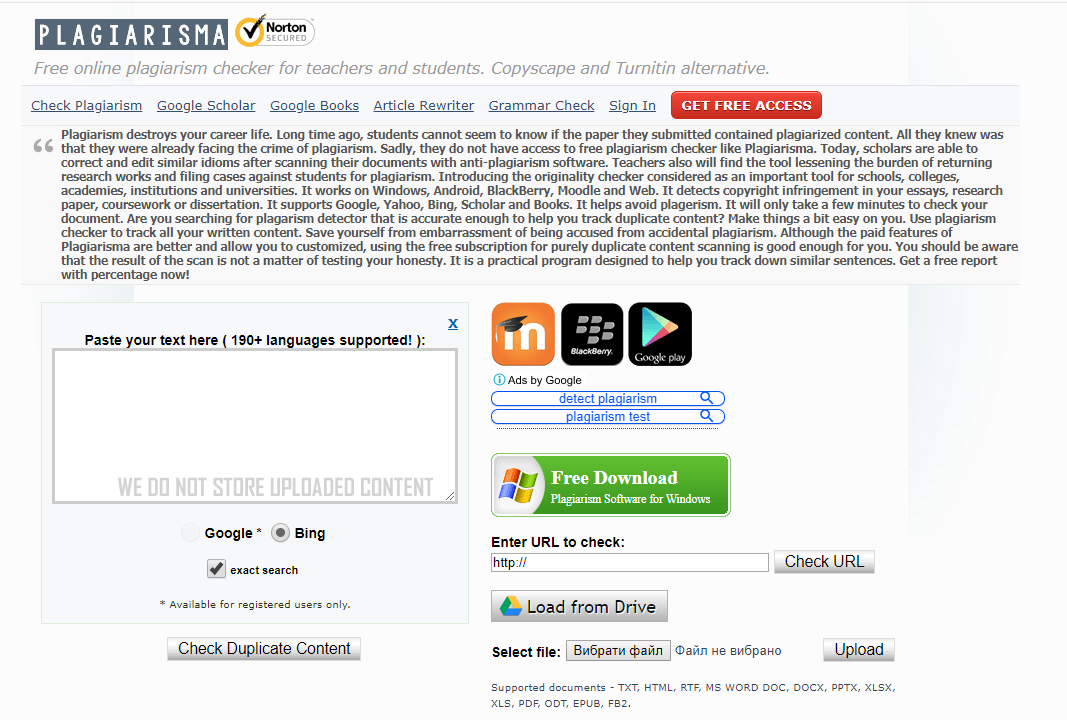Open Google Books menu link
Viewport: 1067px width, 720px height.
314,105
